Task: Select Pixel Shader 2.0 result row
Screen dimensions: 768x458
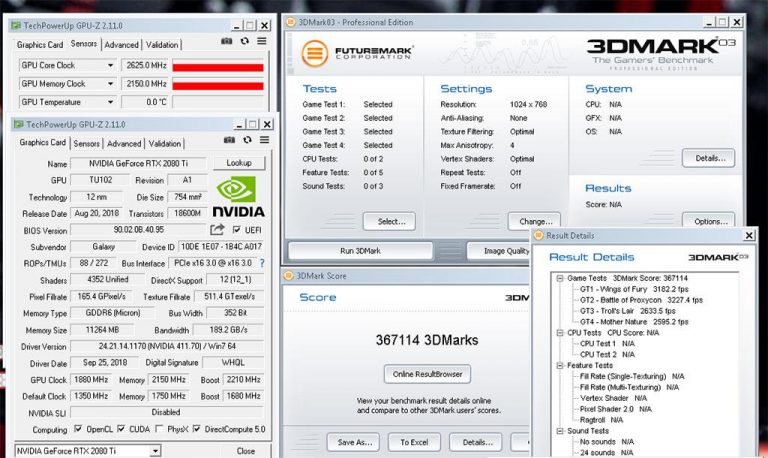Action: [x=616, y=409]
